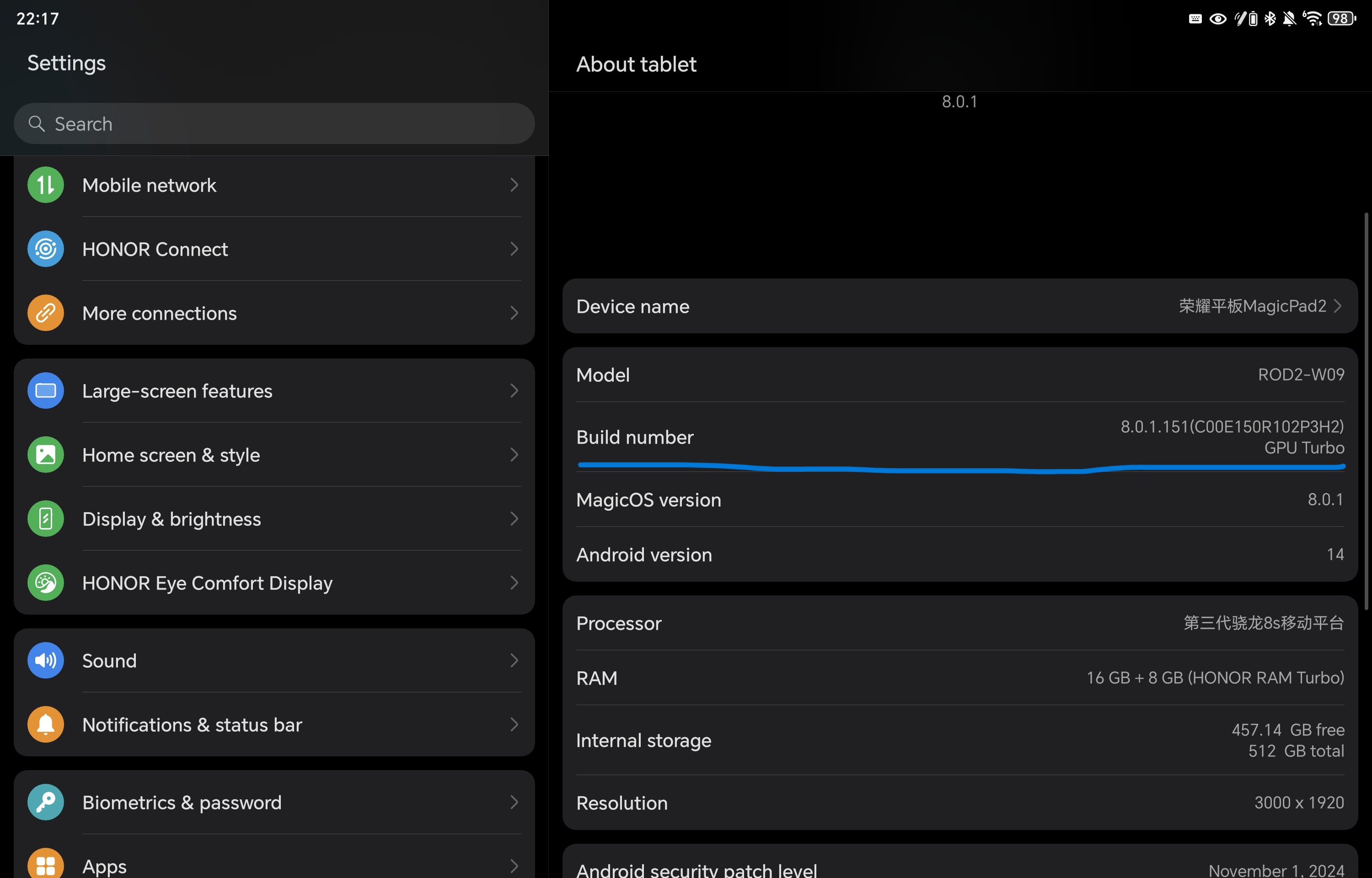Tap the blue HONOR Connect icon

46,249
